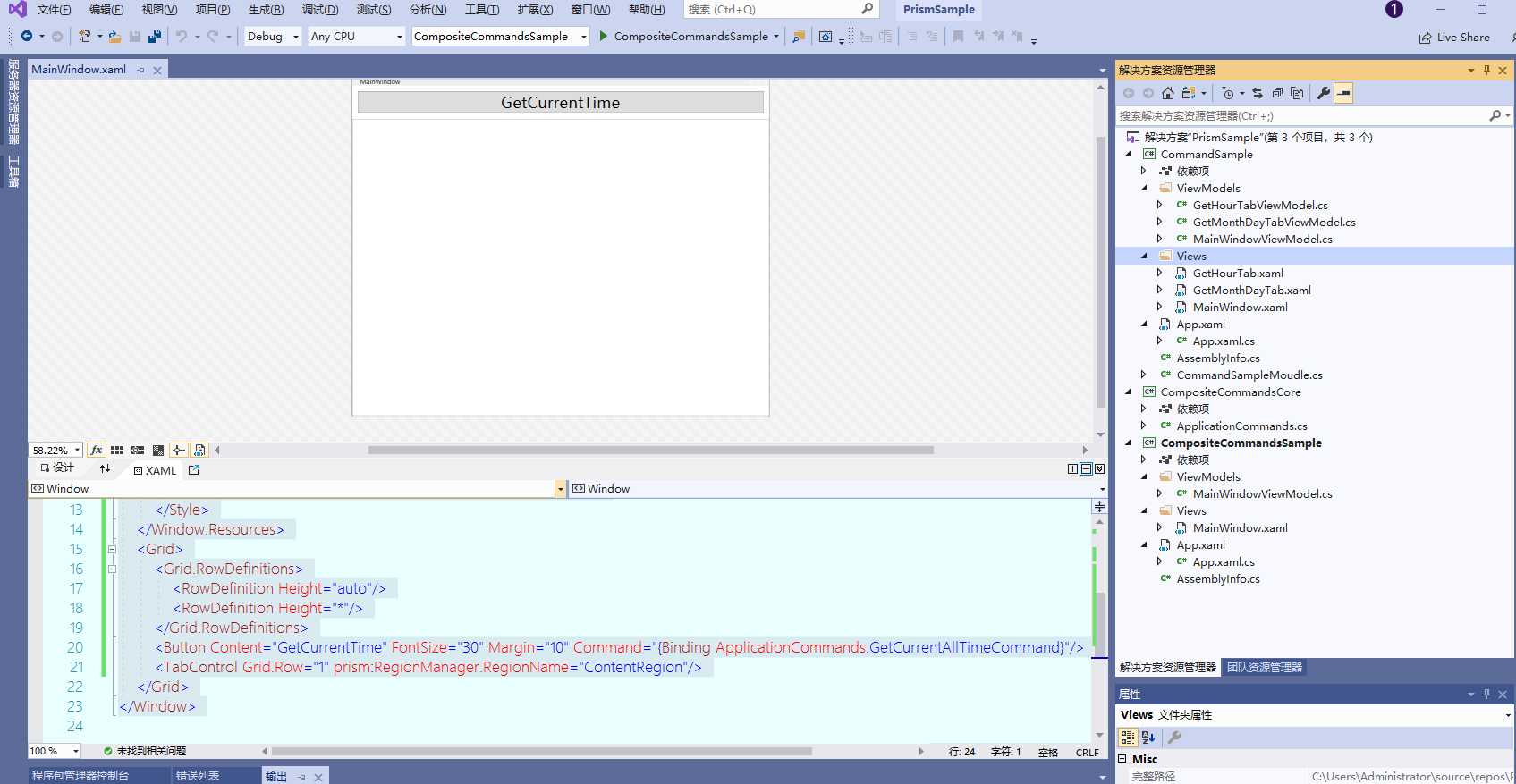Open the Debug configuration dropdown
This screenshot has width=1516, height=784.
(273, 37)
